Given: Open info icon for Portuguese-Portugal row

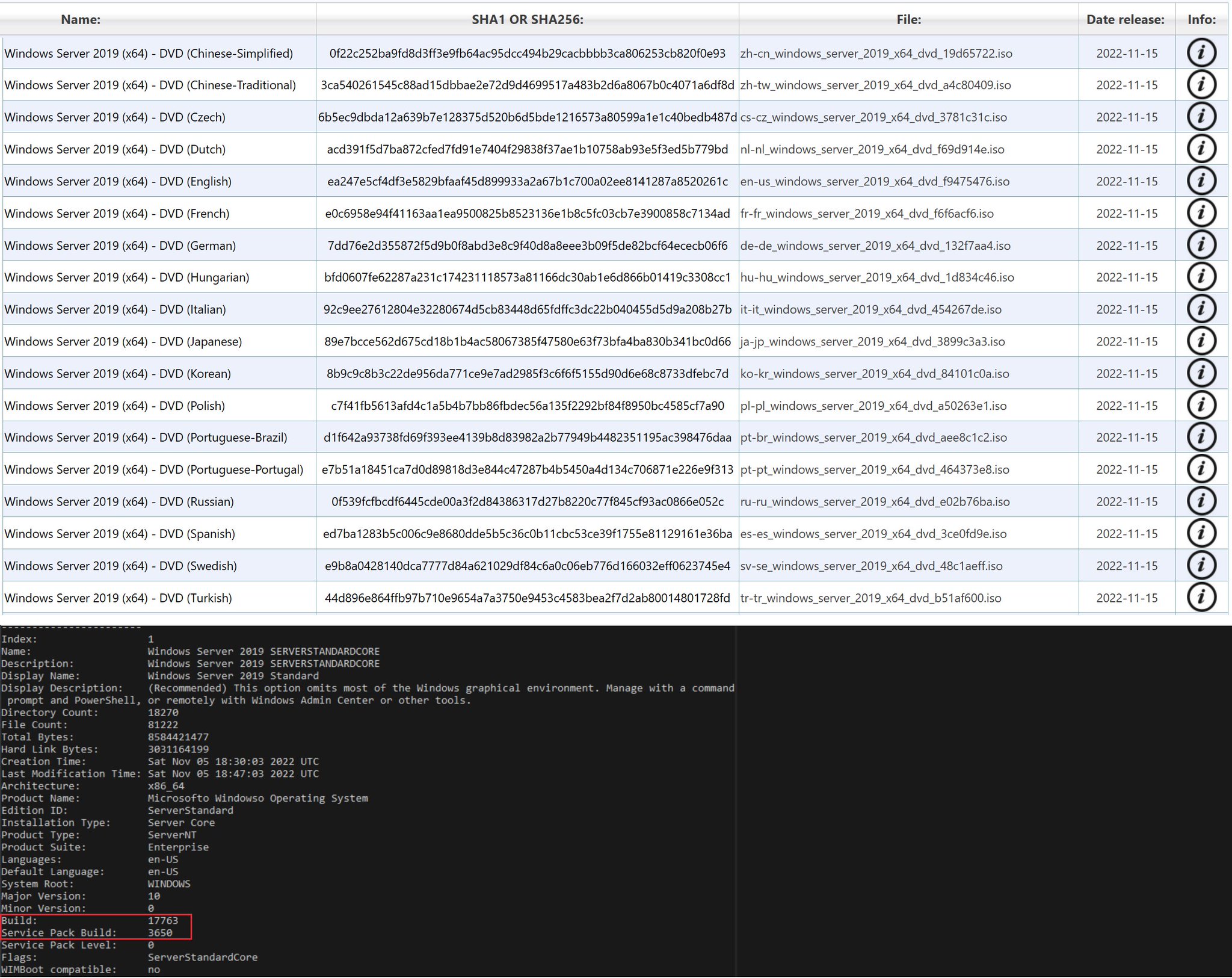Looking at the screenshot, I should [1201, 468].
